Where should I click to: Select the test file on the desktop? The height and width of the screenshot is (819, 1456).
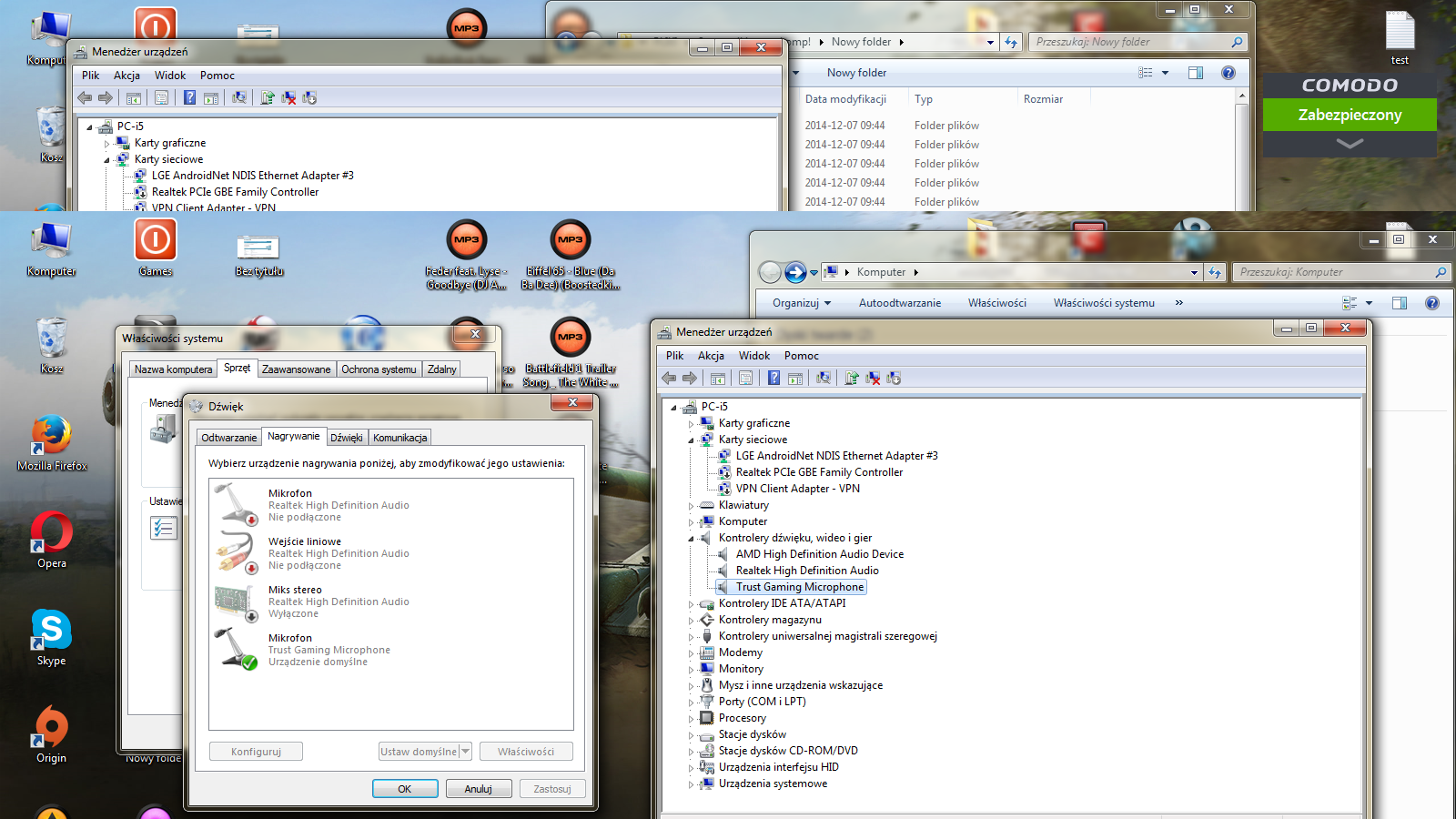(x=1400, y=38)
